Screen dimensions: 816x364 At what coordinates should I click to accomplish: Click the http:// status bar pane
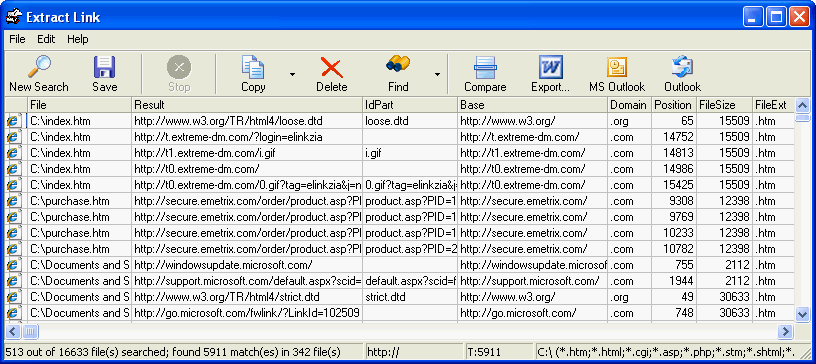click(x=414, y=352)
